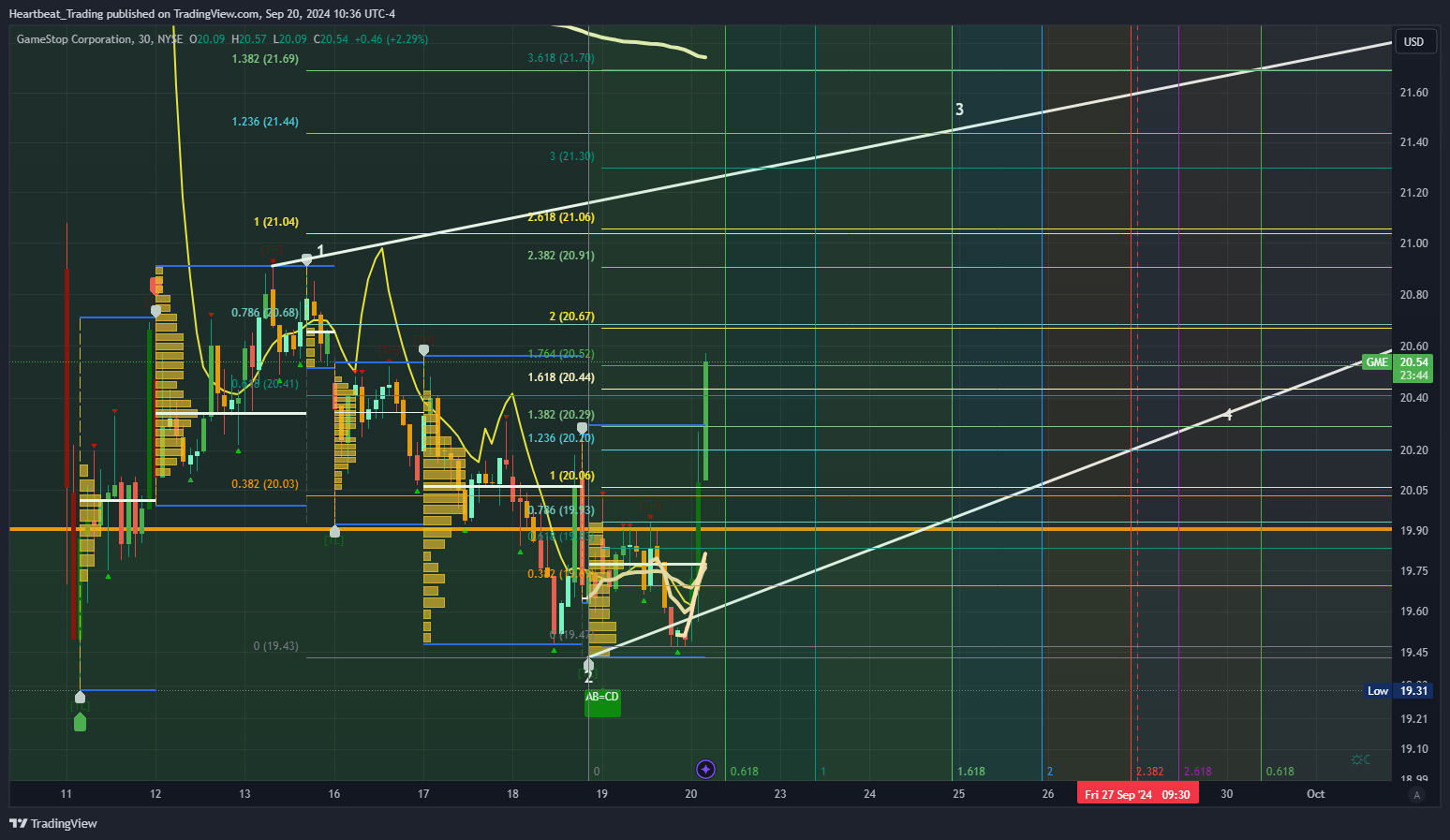Click the red 2.382 time zone label
1450x840 pixels.
[x=1150, y=772]
